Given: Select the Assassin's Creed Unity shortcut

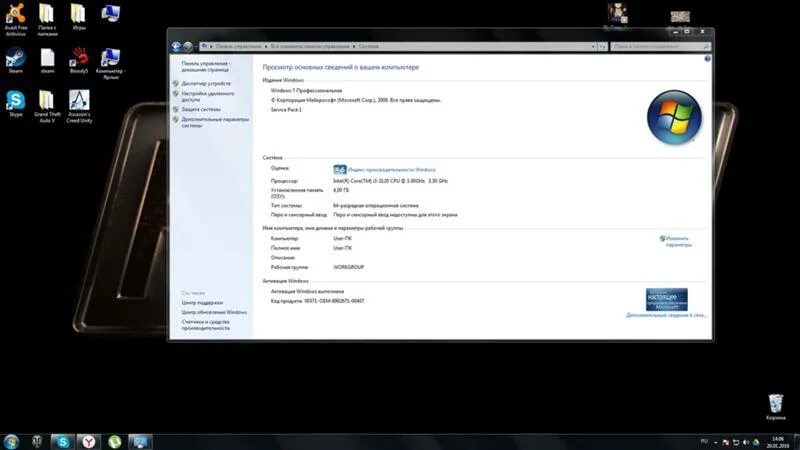Looking at the screenshot, I should pos(79,106).
